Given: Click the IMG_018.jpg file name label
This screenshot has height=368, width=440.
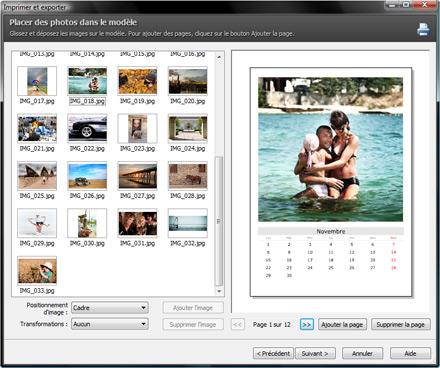Looking at the screenshot, I should 87,101.
